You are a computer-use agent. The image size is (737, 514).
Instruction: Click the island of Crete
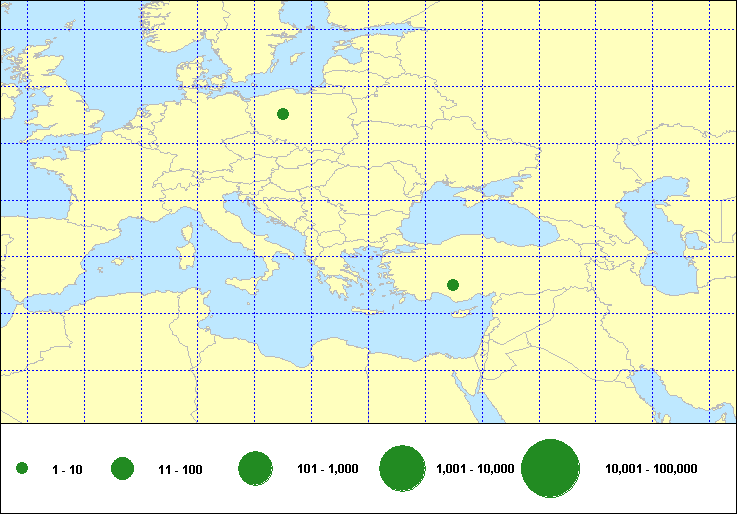(366, 312)
